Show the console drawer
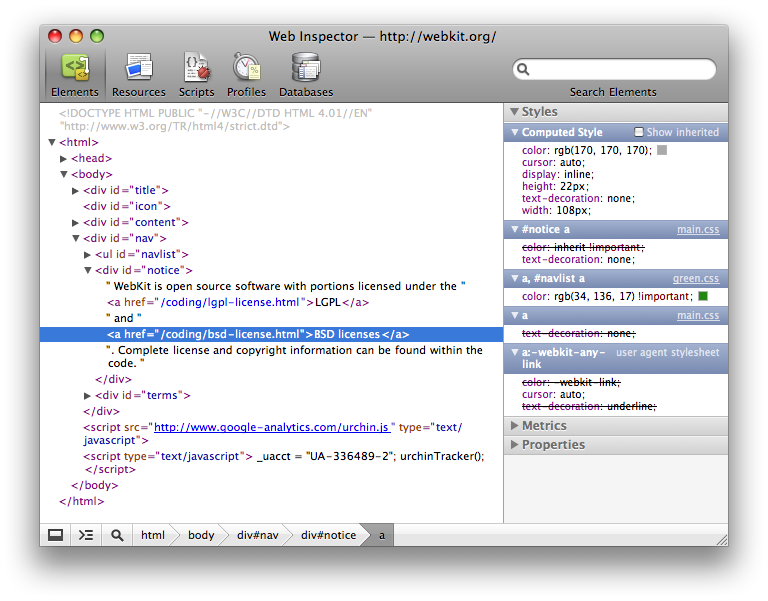The image size is (768, 601). (86, 535)
